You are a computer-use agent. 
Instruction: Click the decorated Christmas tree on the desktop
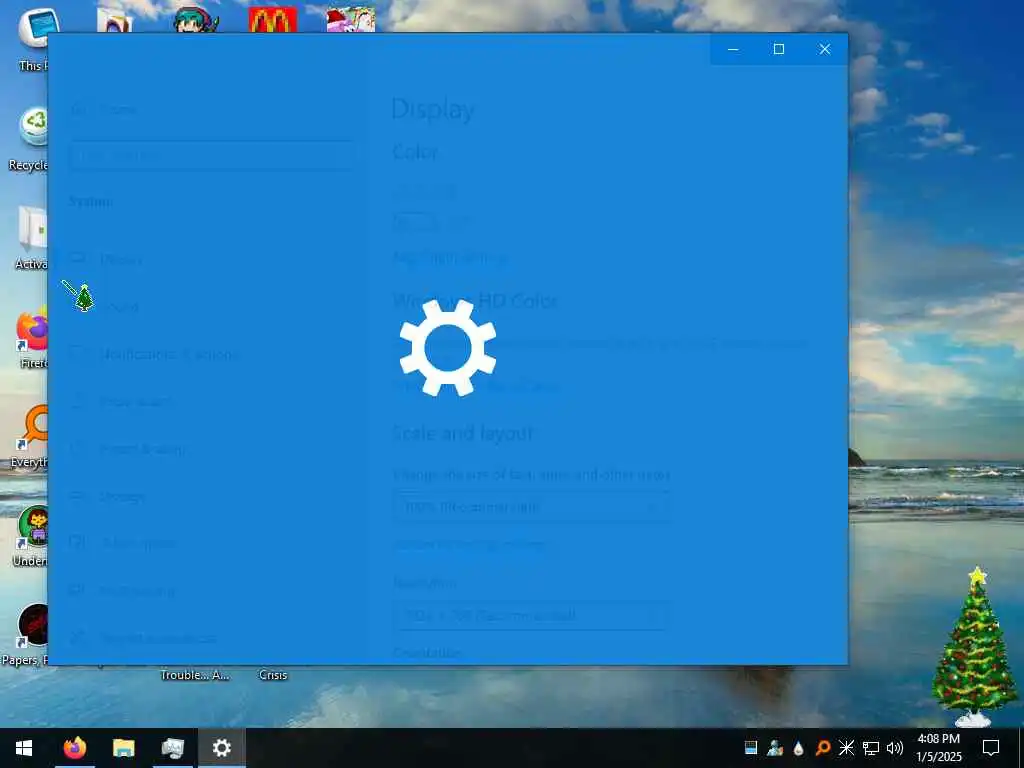pos(974,647)
